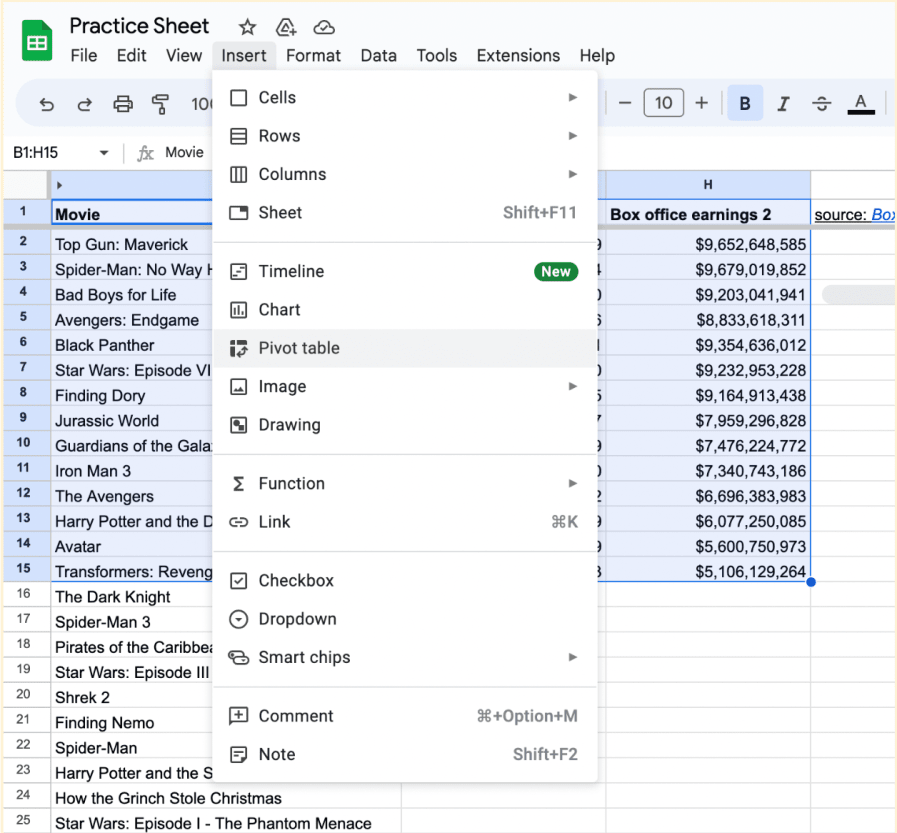Expand the Rows submenu
Viewport: 897px width, 833px height.
click(405, 136)
